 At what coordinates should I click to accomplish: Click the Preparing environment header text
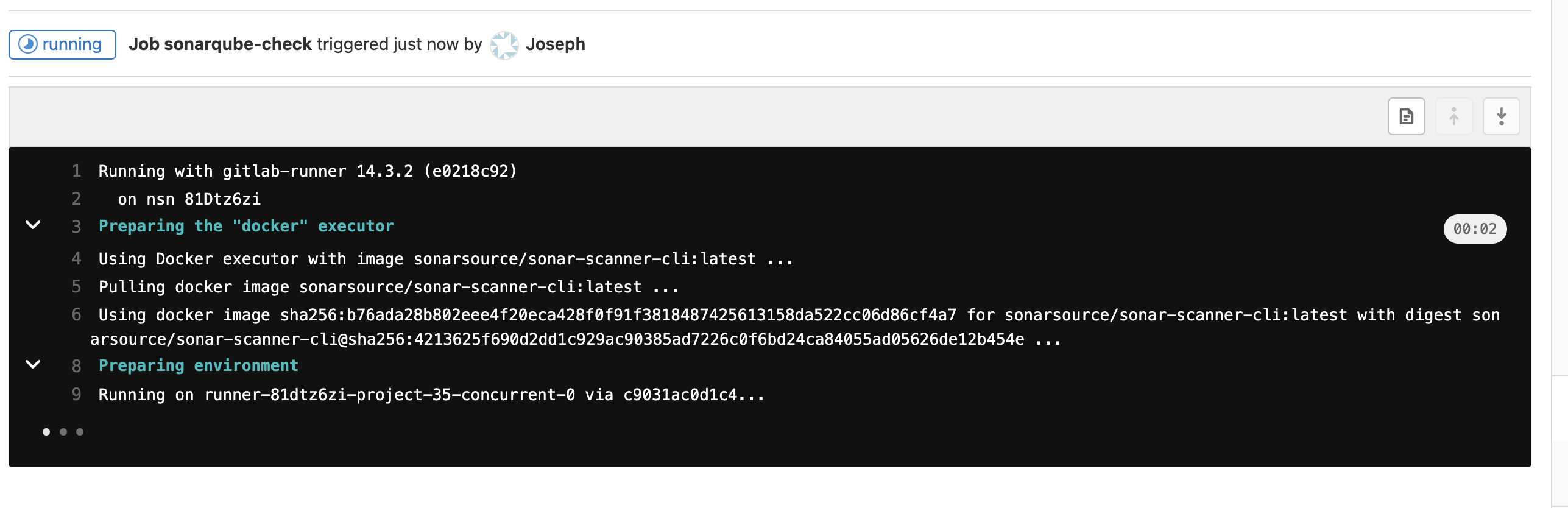(x=199, y=365)
